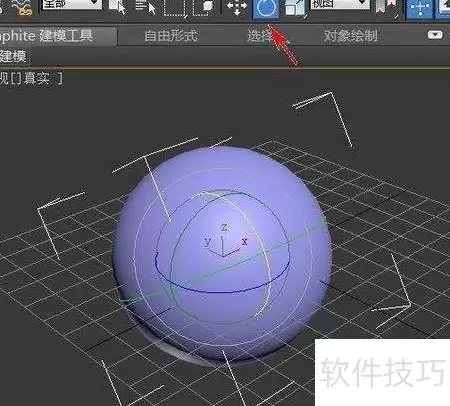Click the z axis label of the gizmo
Screen dimensions: 450x406
[224, 227]
